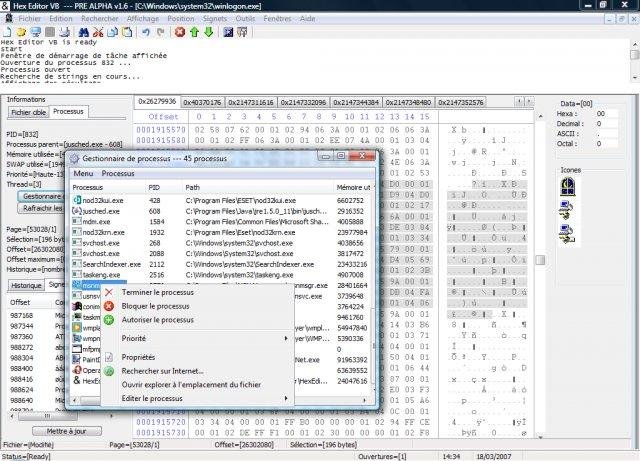Image resolution: width=640 pixels, height=461 pixels.
Task: Click the globe icon beside Rechercher sur Internet
Action: [x=109, y=371]
